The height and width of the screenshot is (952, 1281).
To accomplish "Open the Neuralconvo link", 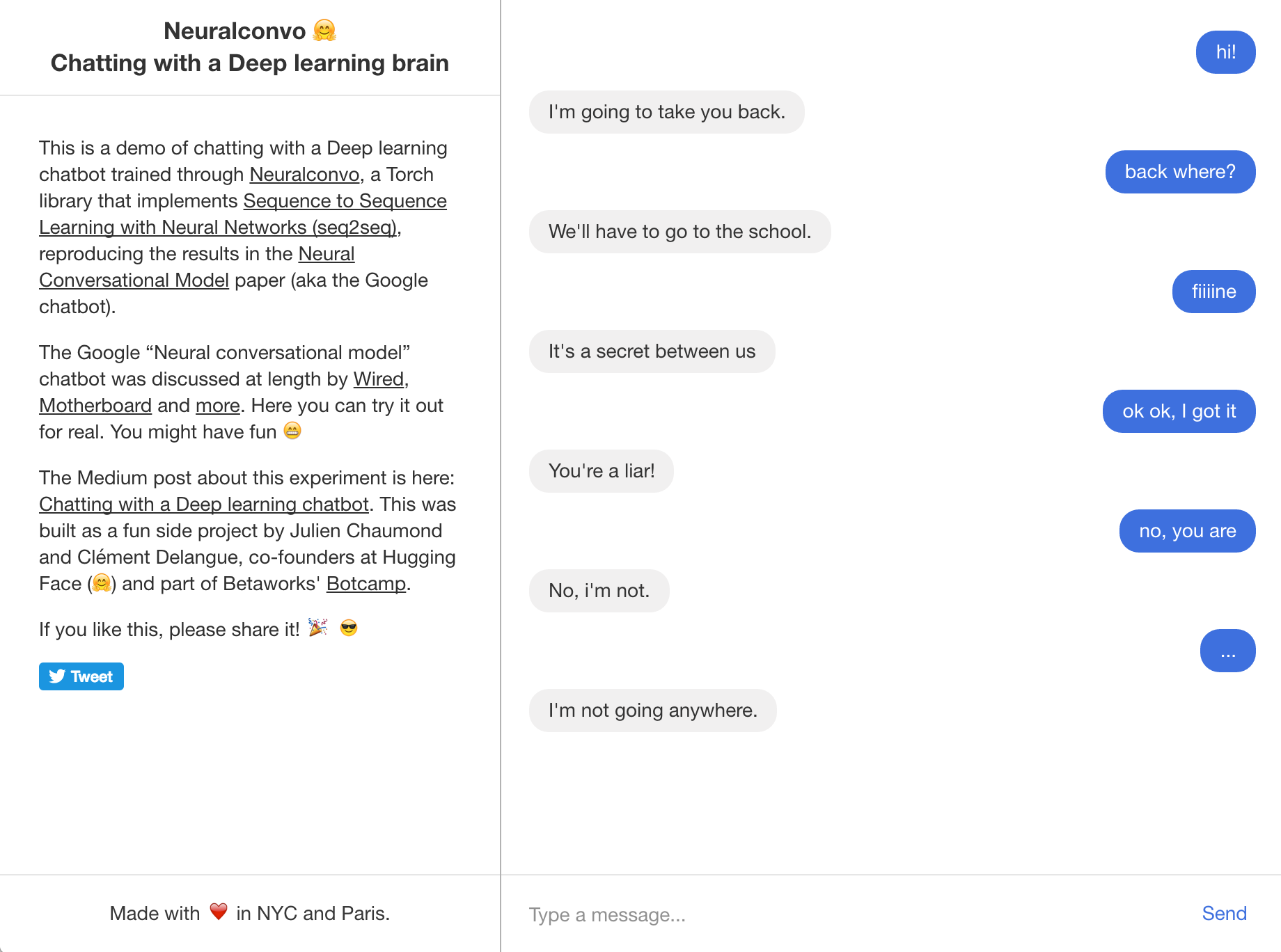I will pos(303,175).
